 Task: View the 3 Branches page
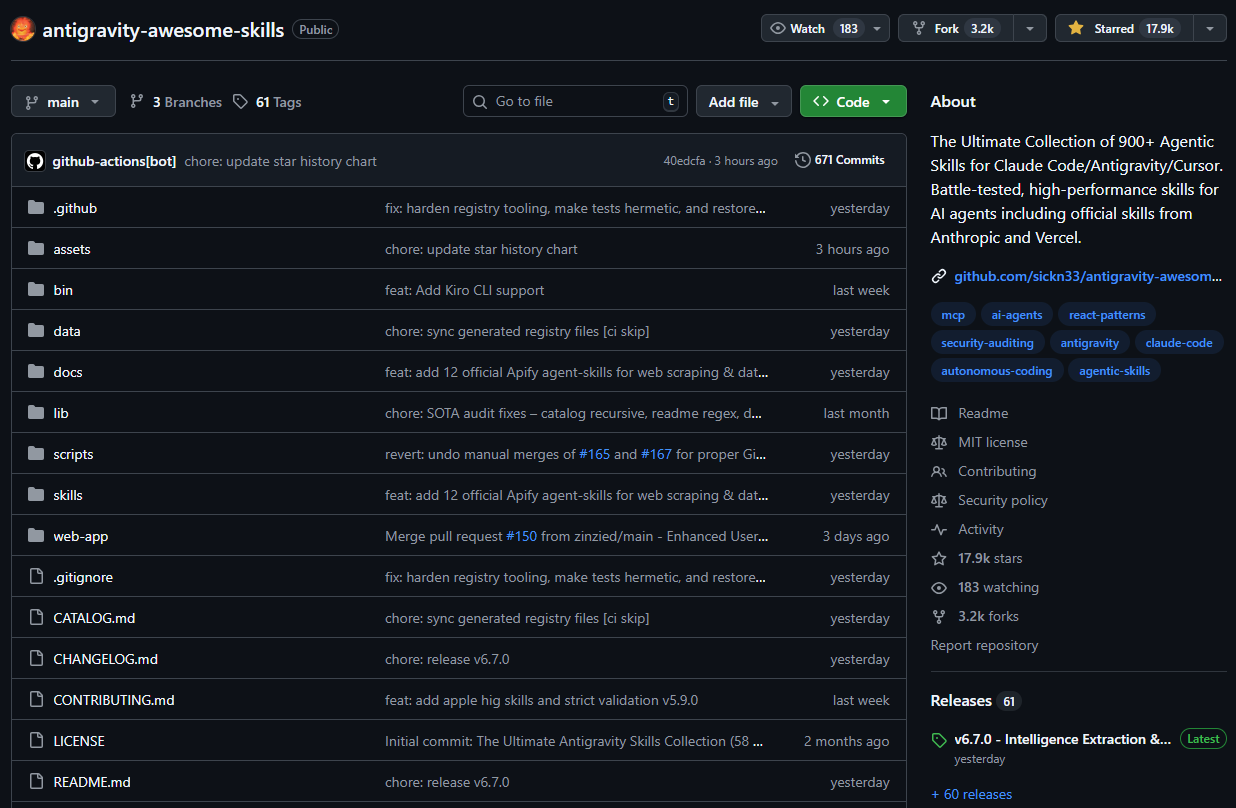click(176, 102)
